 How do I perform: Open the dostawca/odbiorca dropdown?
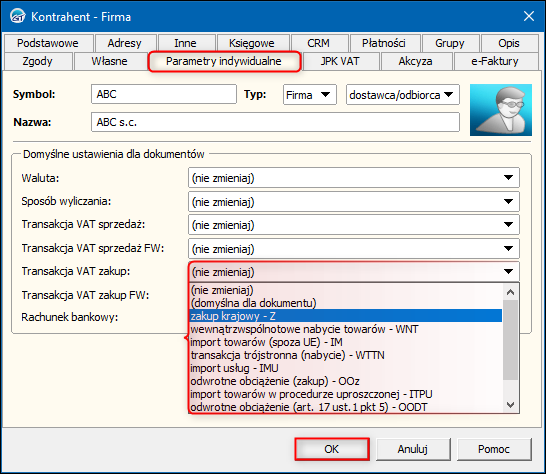point(403,94)
